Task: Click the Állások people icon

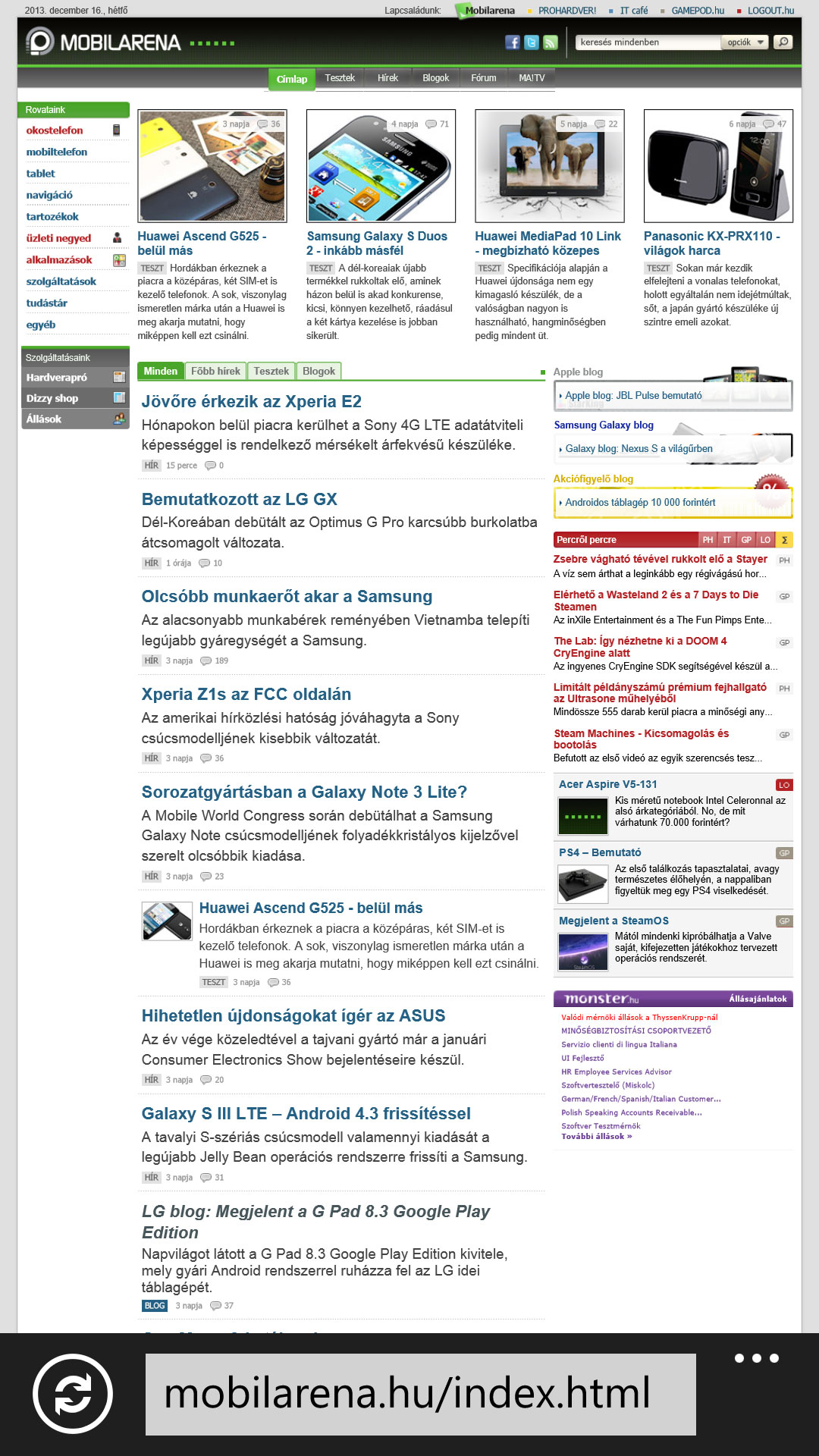Action: click(x=119, y=419)
